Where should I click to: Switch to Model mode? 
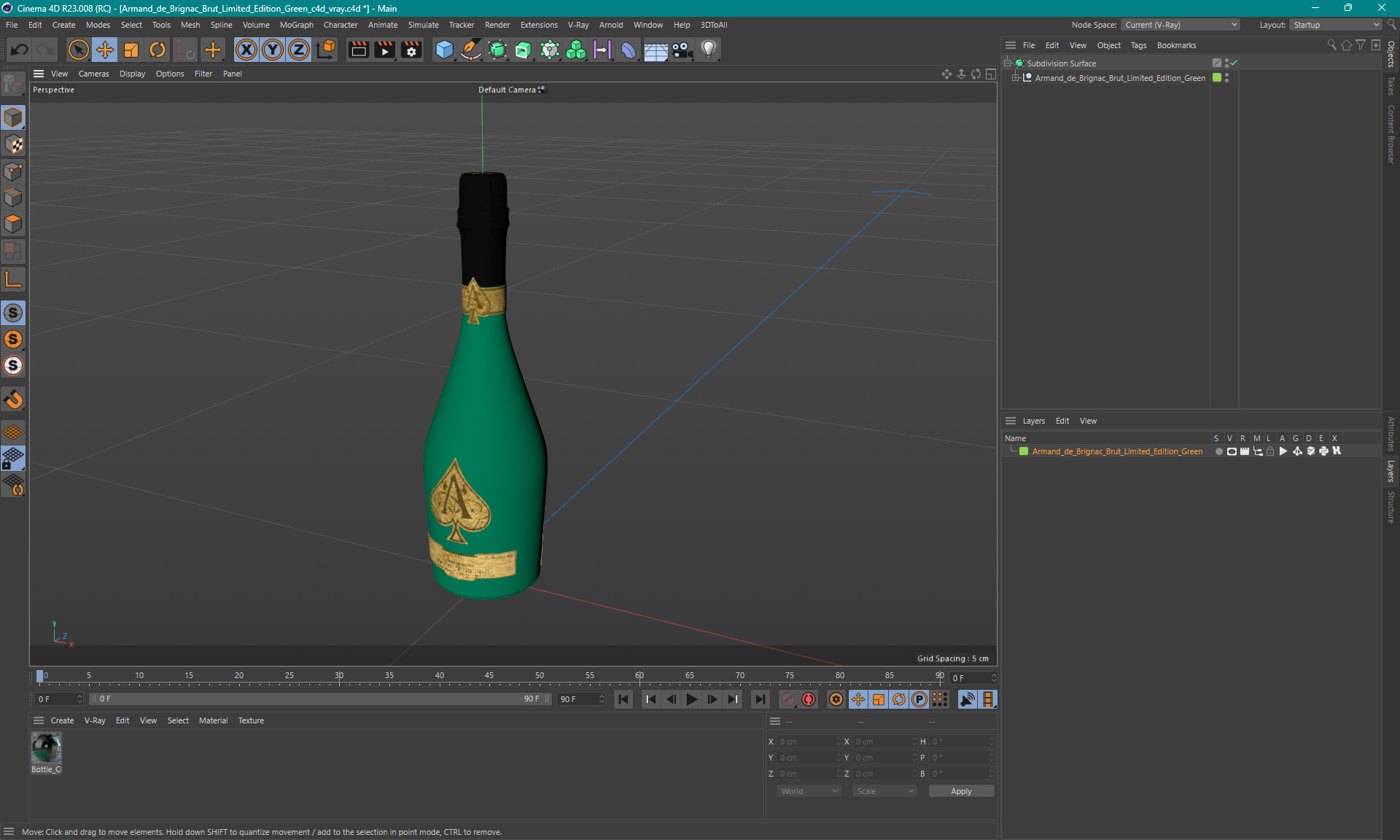(x=13, y=117)
